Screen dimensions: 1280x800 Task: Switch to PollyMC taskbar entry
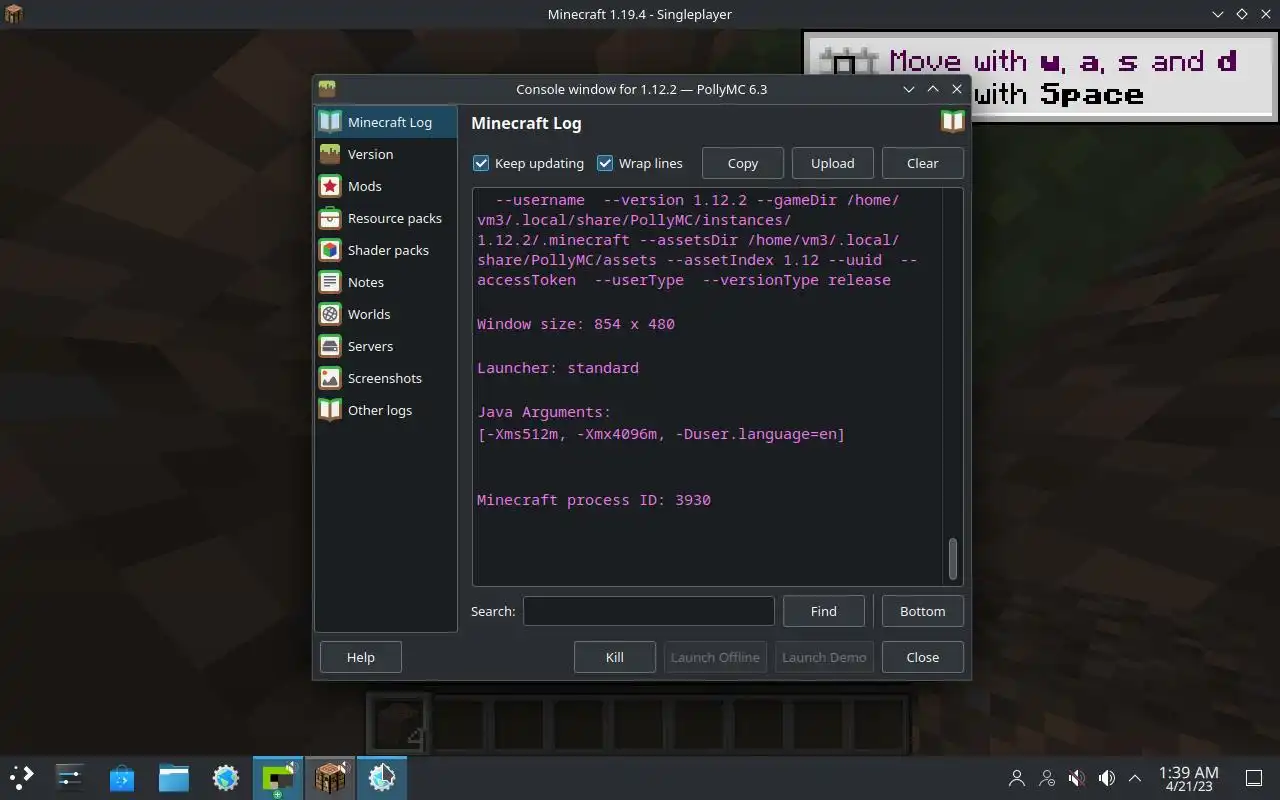point(382,777)
